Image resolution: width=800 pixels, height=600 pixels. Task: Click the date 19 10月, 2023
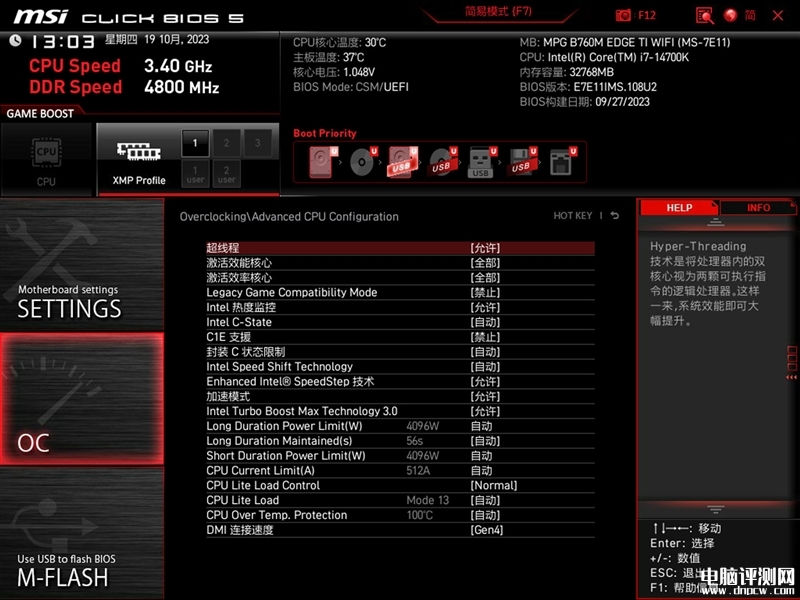177,40
